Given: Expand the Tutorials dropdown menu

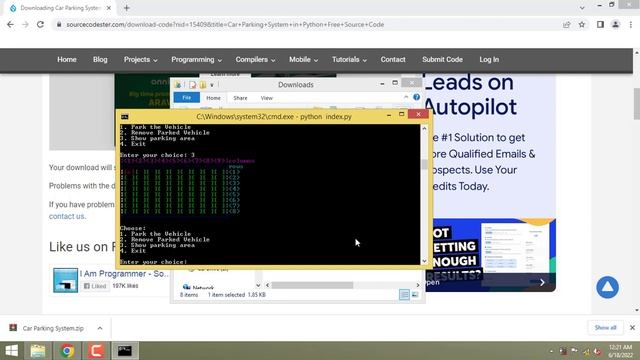Looking at the screenshot, I should coord(349,60).
